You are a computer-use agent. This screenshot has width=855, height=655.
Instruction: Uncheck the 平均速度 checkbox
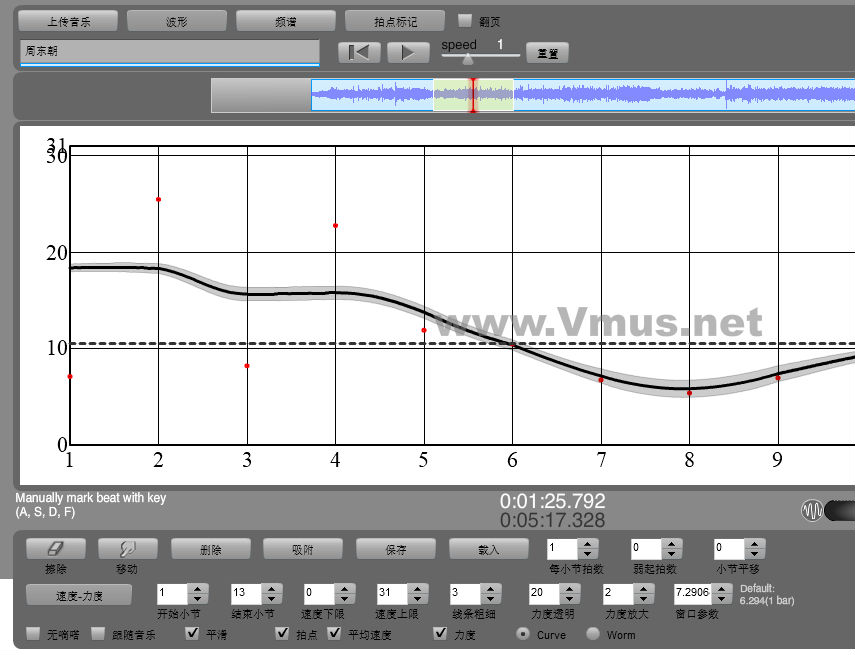335,634
